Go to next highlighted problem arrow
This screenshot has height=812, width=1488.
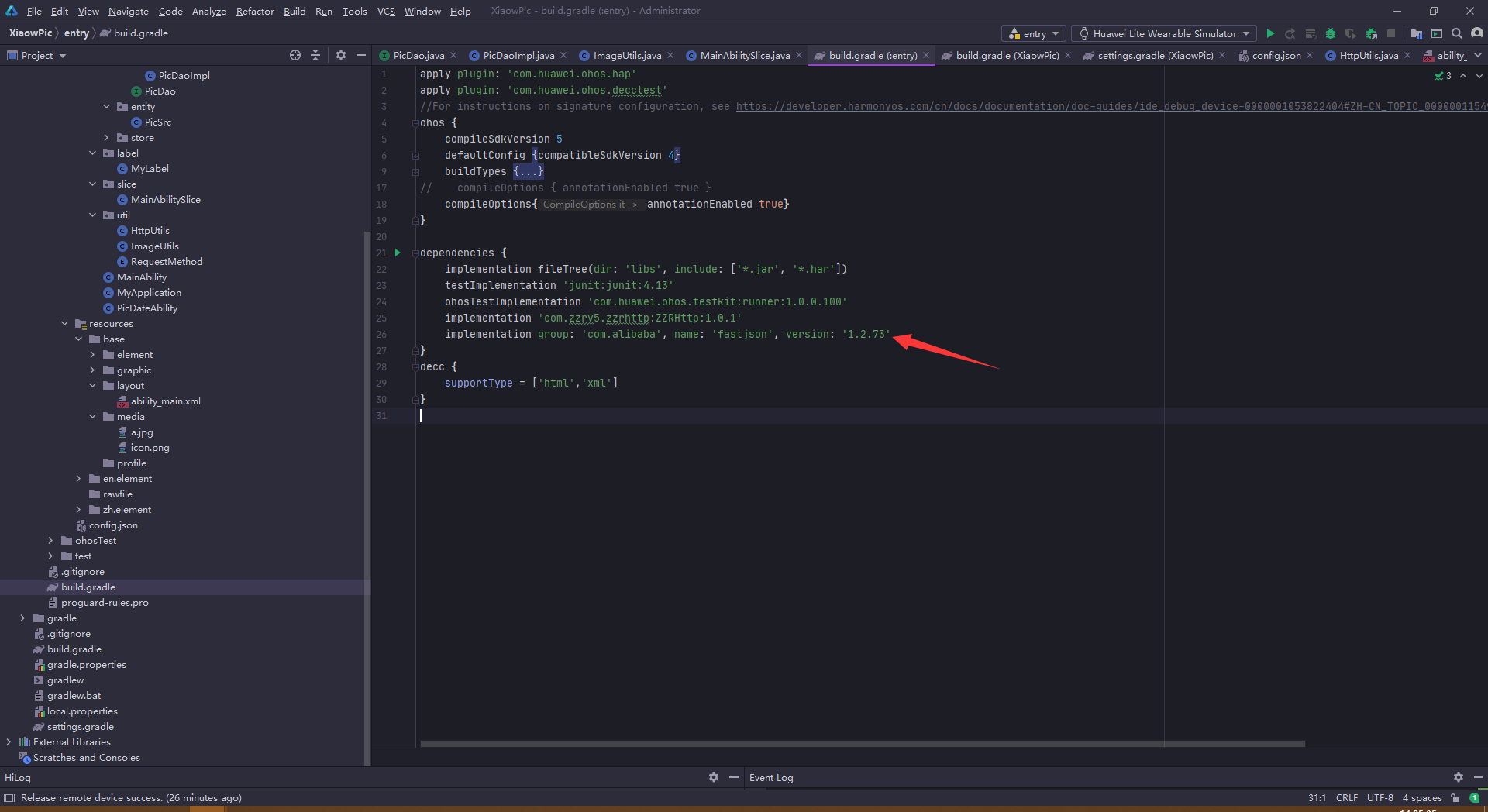1479,76
